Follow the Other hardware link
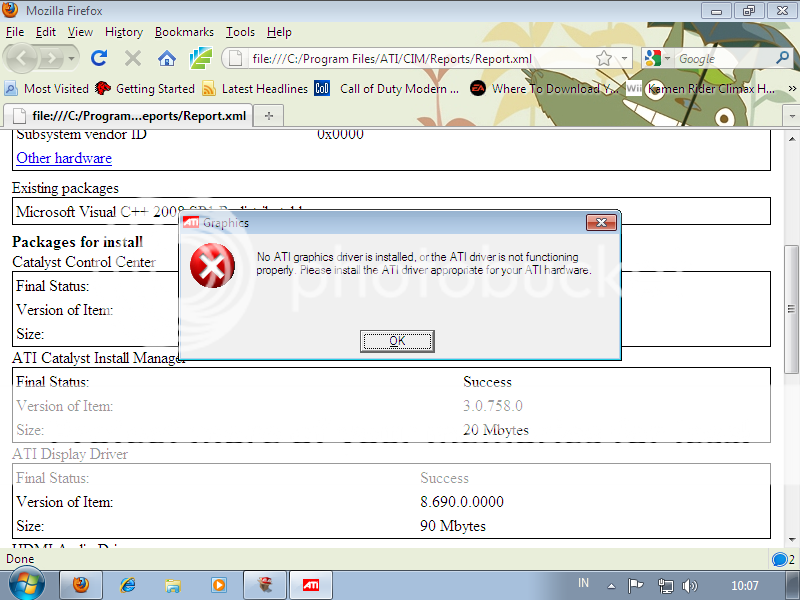800x600 pixels. coord(63,158)
